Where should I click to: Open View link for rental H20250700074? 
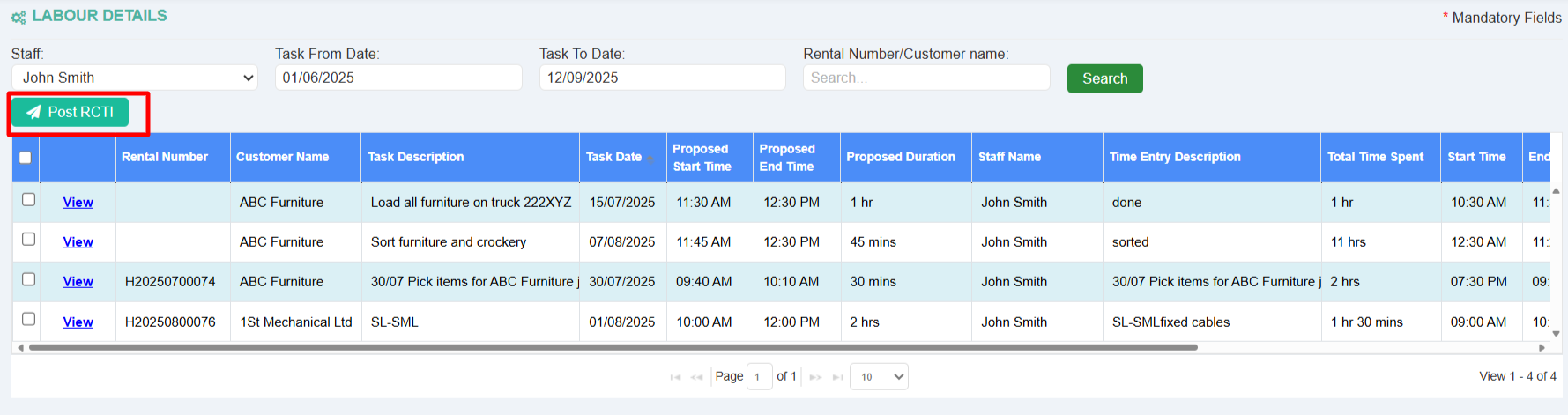click(78, 282)
